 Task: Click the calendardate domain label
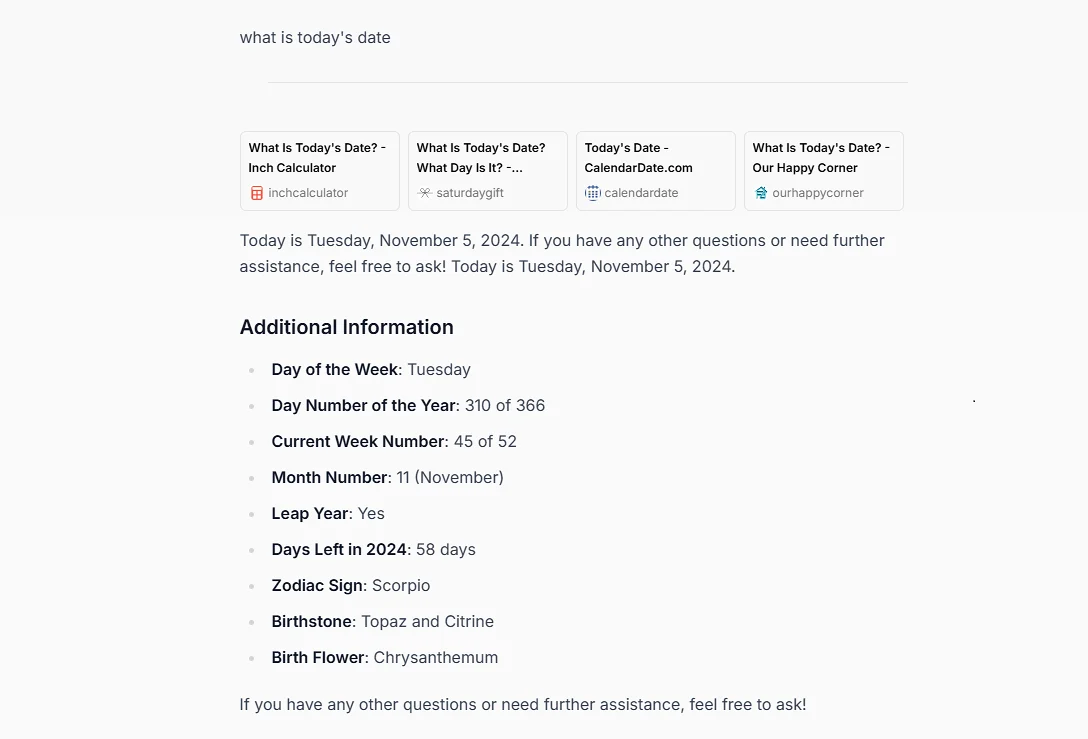point(641,193)
